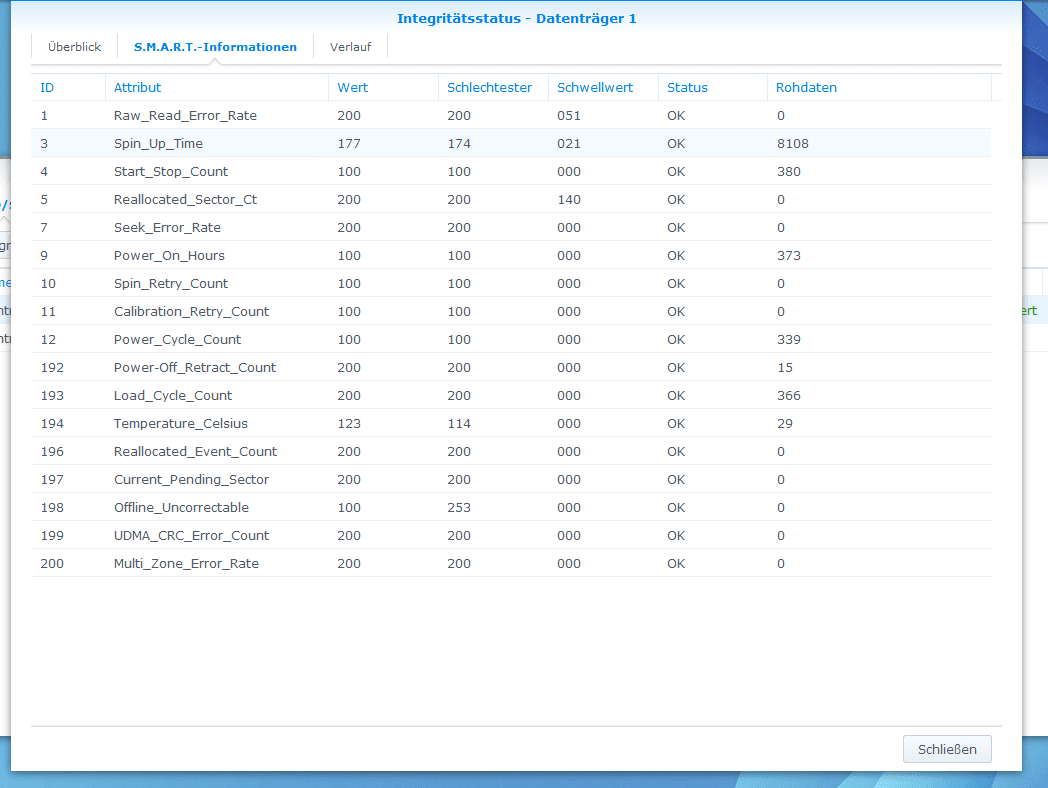The image size is (1048, 788).
Task: Click raw data value 8108
Action: [793, 144]
